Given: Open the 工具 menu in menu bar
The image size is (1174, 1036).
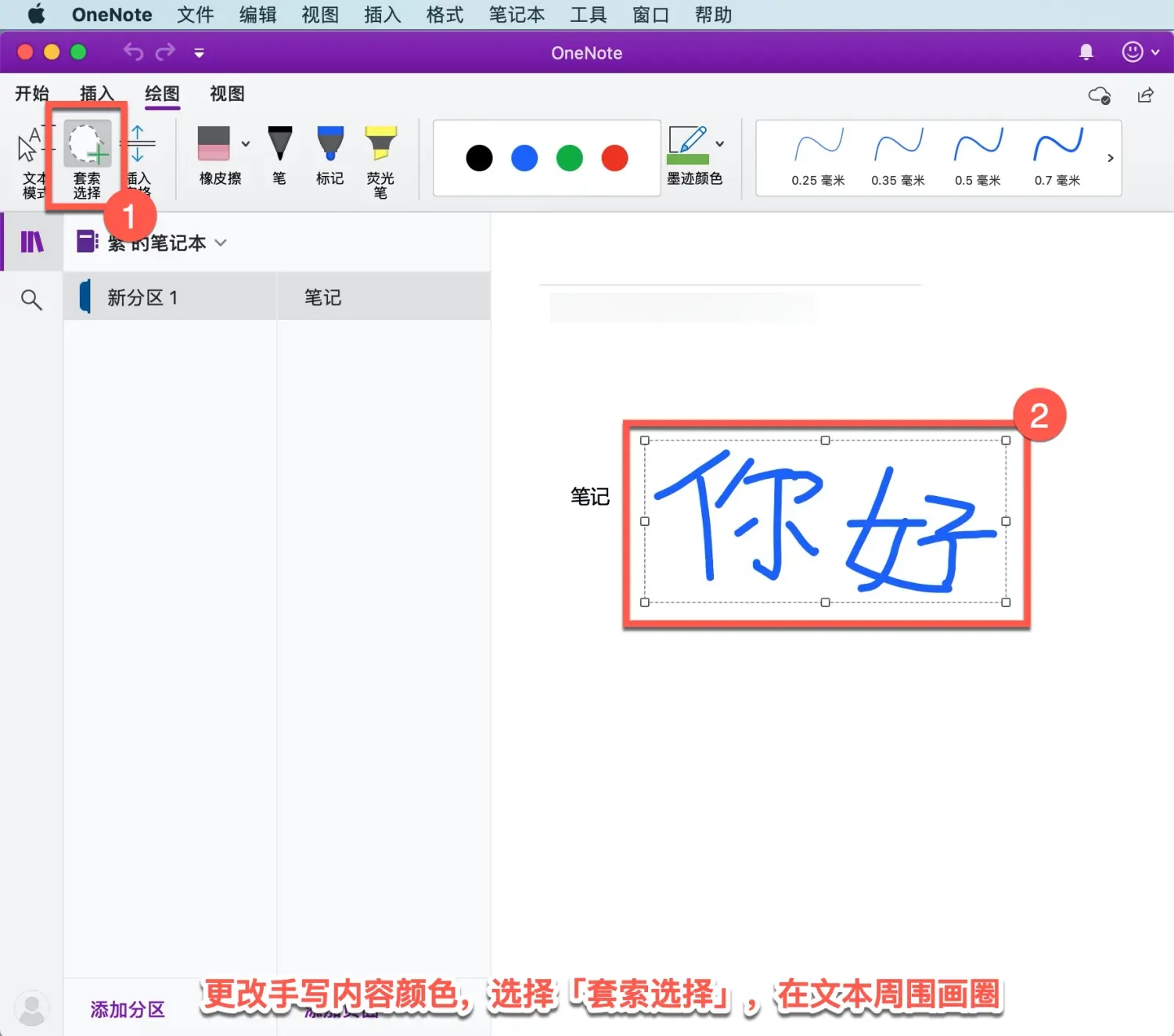Looking at the screenshot, I should coord(588,14).
